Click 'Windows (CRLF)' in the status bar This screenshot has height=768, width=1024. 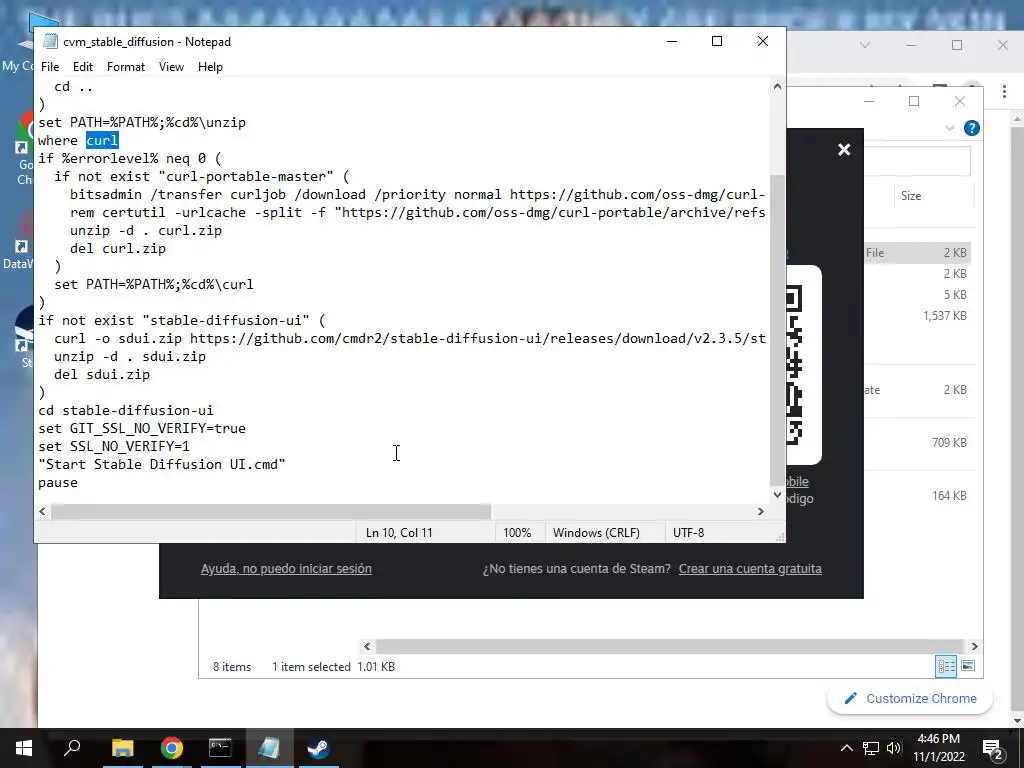click(x=596, y=533)
